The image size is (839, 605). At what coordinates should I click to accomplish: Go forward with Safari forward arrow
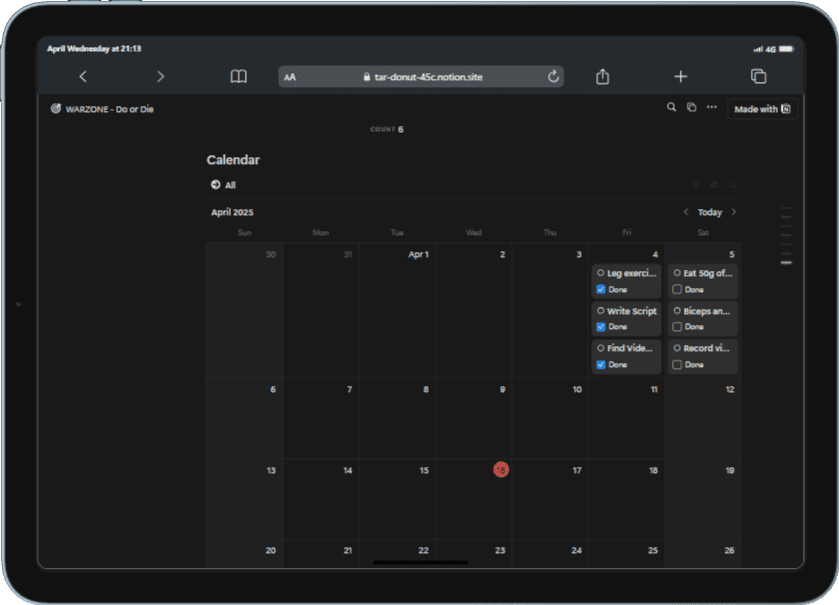161,76
